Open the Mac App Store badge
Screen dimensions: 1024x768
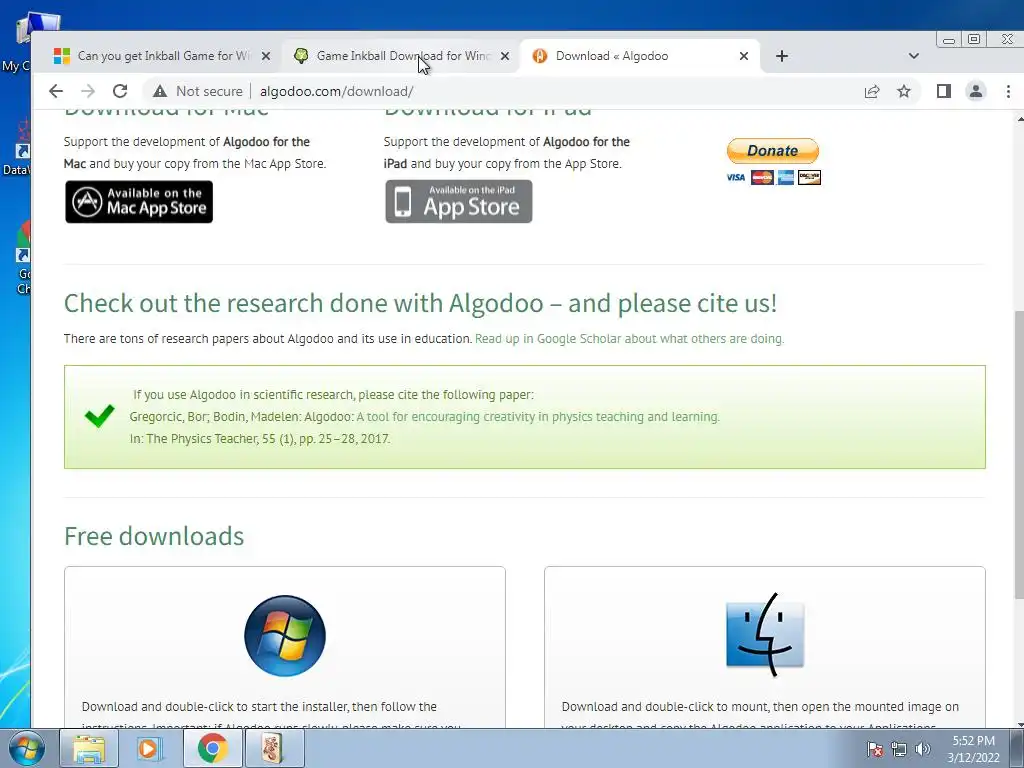tap(139, 202)
